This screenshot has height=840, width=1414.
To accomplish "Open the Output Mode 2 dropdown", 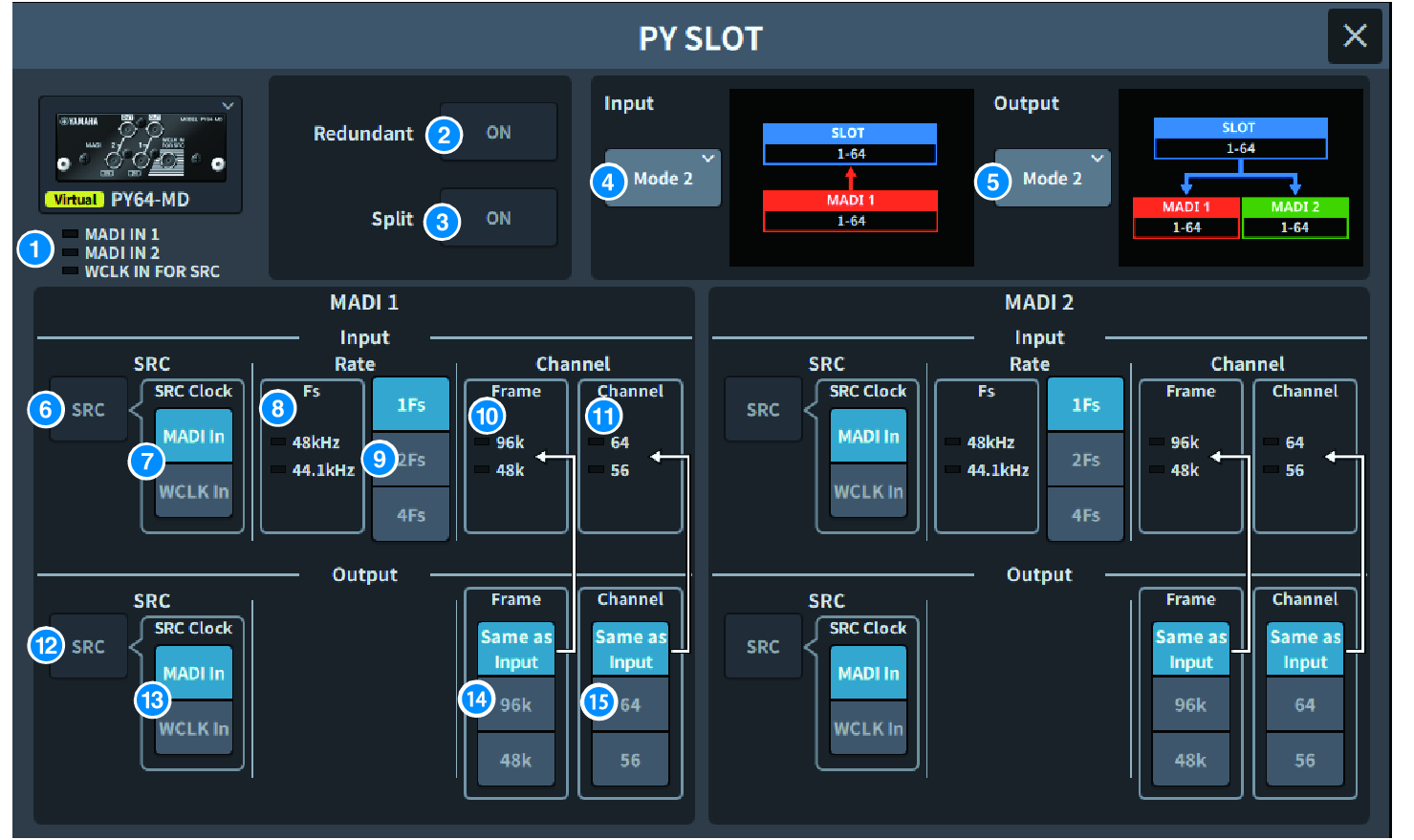I will tap(1053, 178).
